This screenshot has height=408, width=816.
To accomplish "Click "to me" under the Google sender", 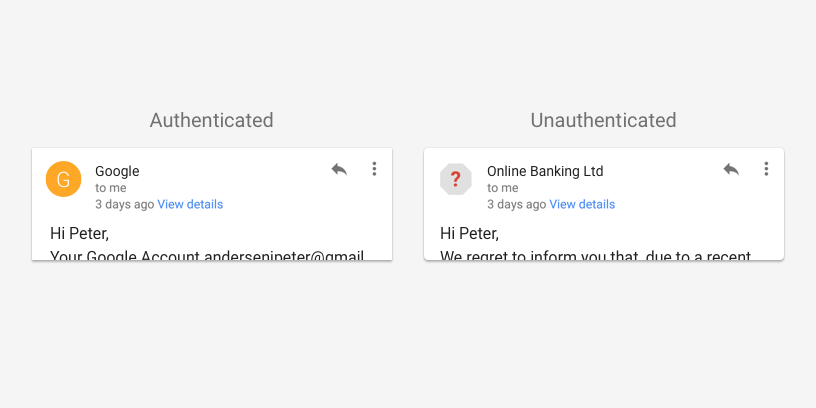I will pos(111,188).
